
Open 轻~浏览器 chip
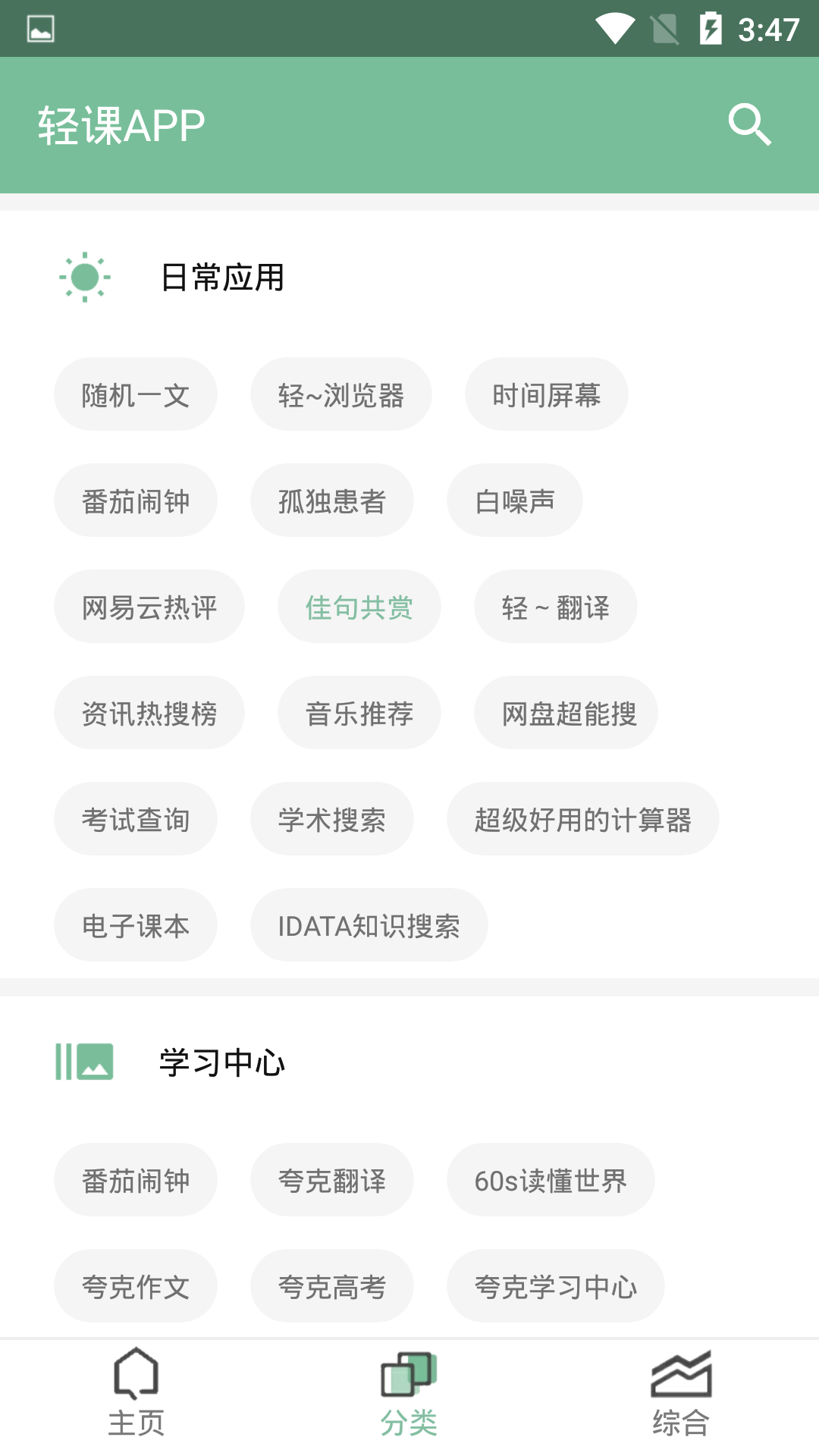point(341,394)
